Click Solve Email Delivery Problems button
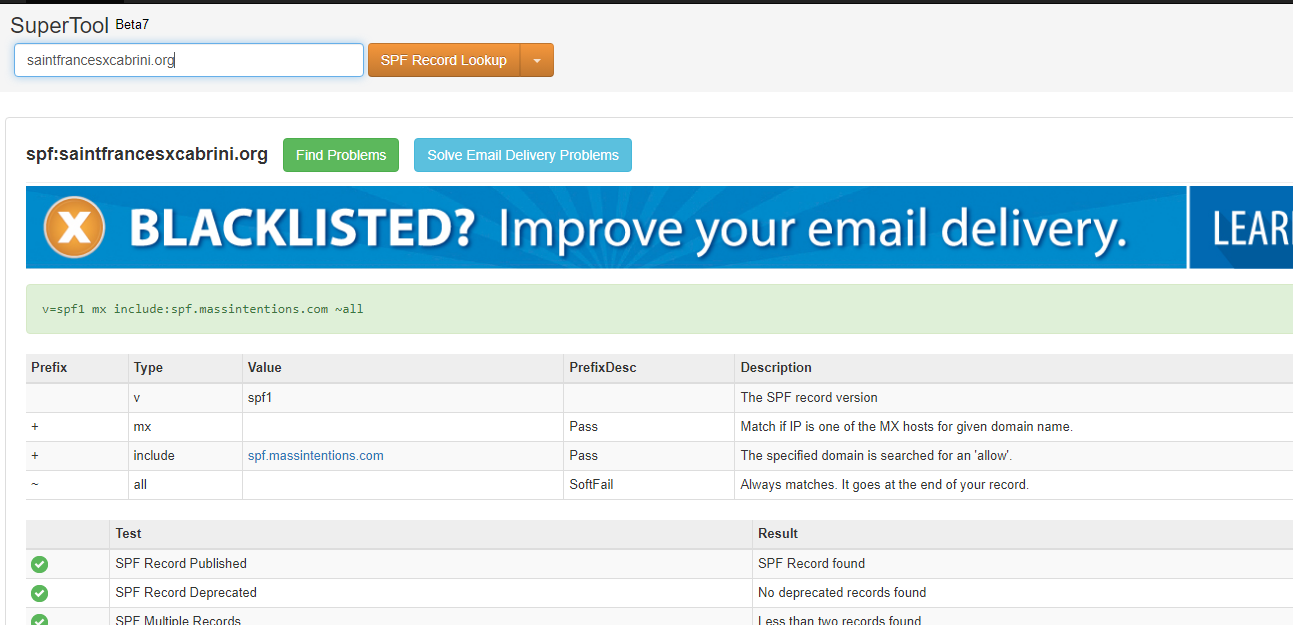Image resolution: width=1293 pixels, height=625 pixels. (523, 155)
